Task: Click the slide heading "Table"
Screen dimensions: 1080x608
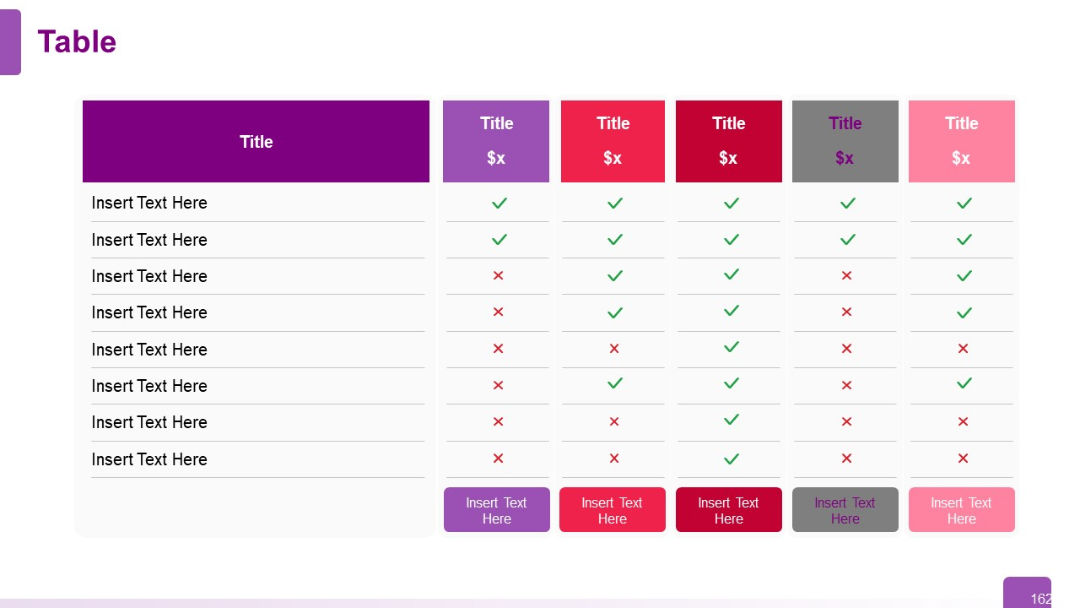Action: pyautogui.click(x=76, y=42)
